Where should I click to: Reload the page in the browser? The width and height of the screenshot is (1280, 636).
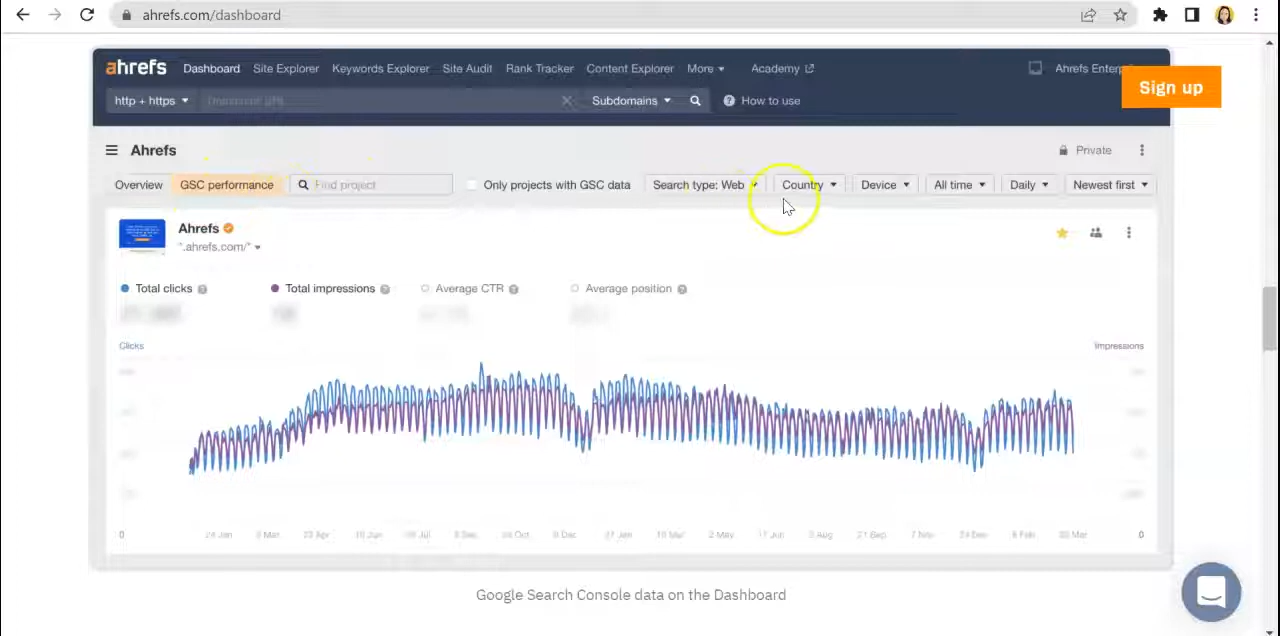[x=87, y=15]
